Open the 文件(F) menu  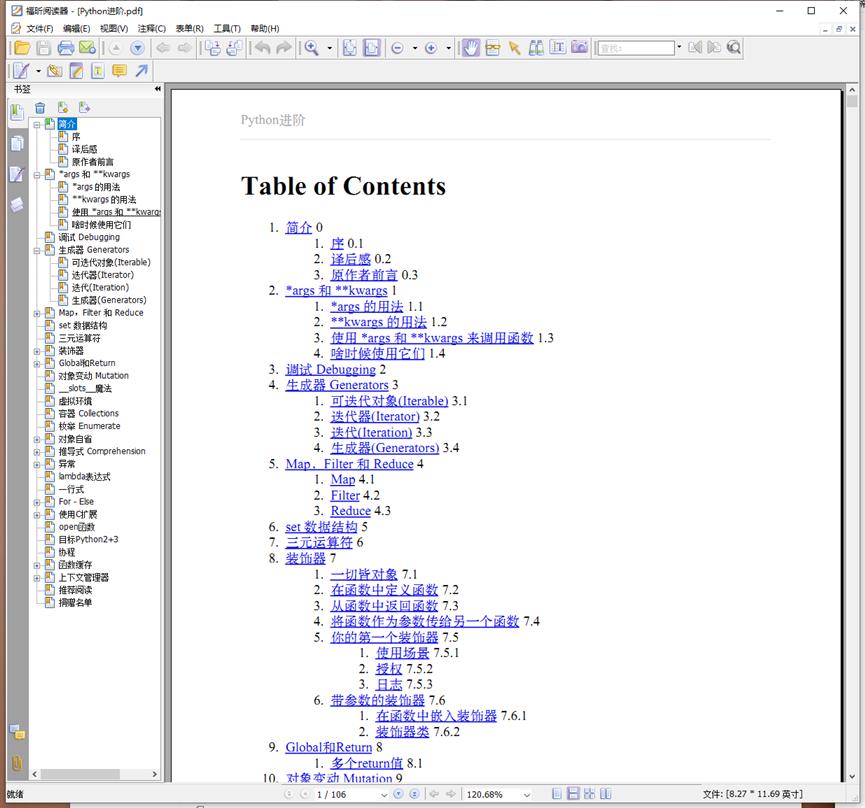[40, 28]
